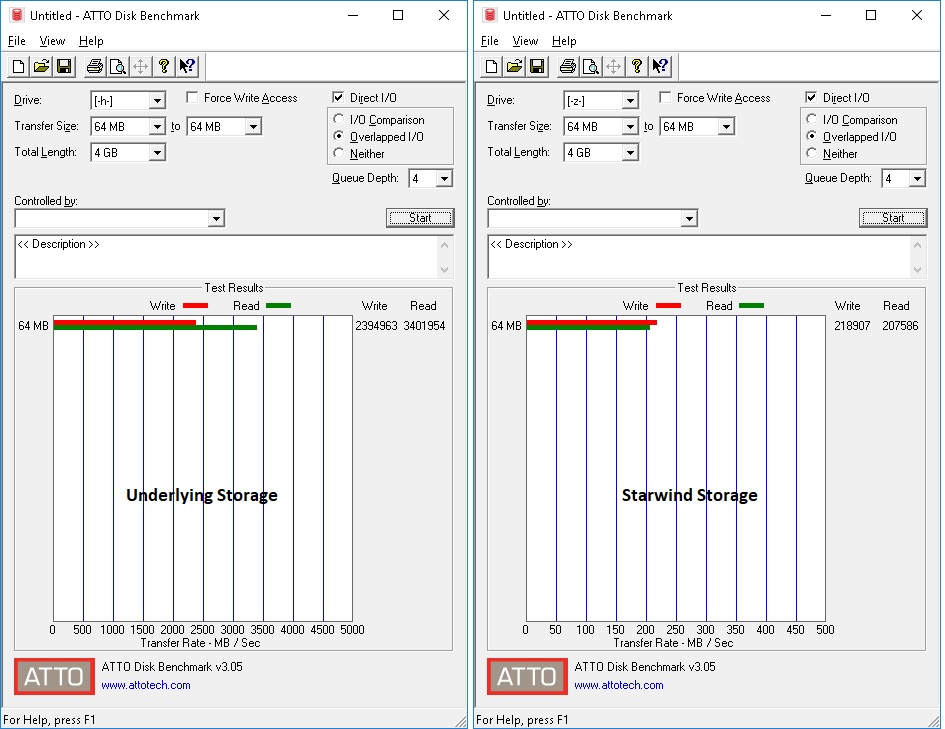Viewport: 945px width, 729px height.
Task: Open File menu in right ATTO window
Action: [489, 41]
